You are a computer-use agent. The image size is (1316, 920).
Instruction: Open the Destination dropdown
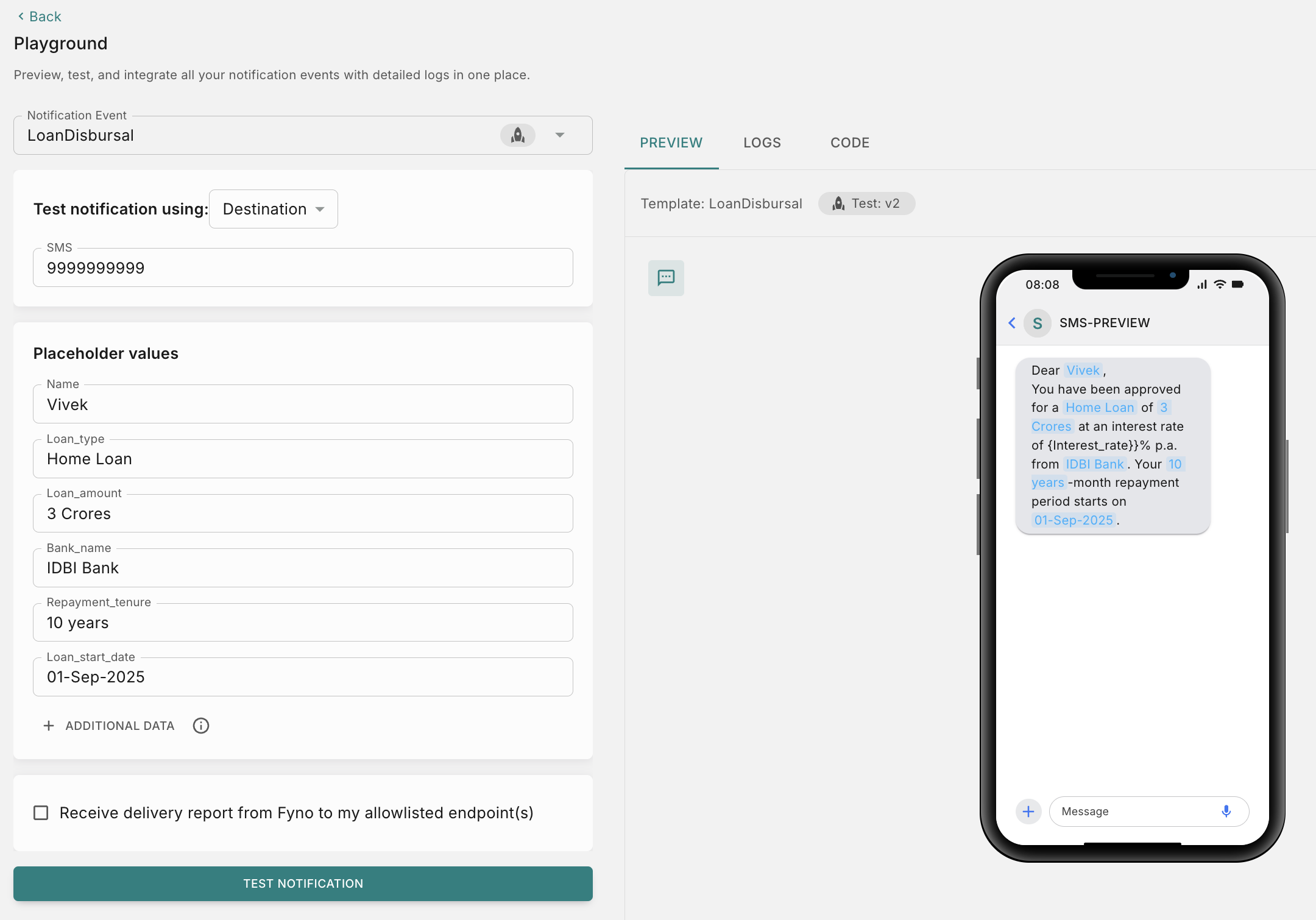273,209
